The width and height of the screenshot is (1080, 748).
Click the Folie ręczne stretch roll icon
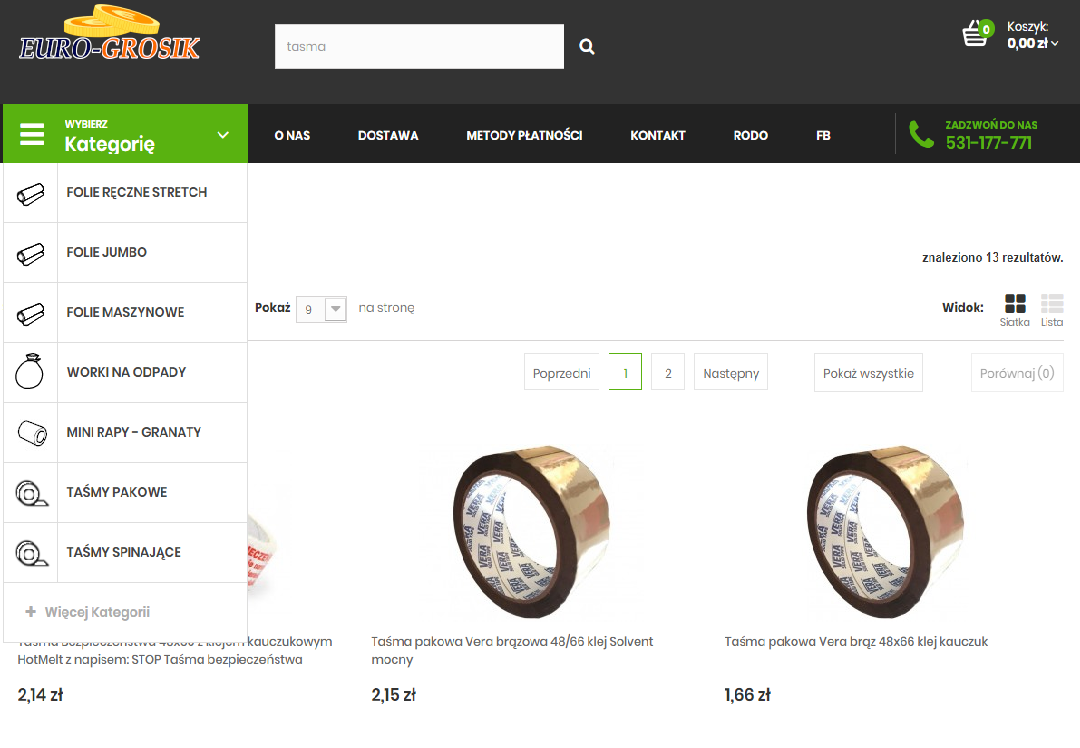(30, 194)
